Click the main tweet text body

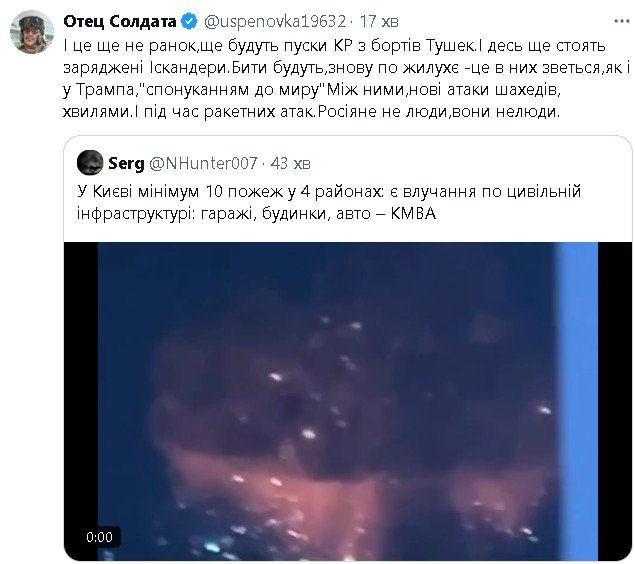346,79
